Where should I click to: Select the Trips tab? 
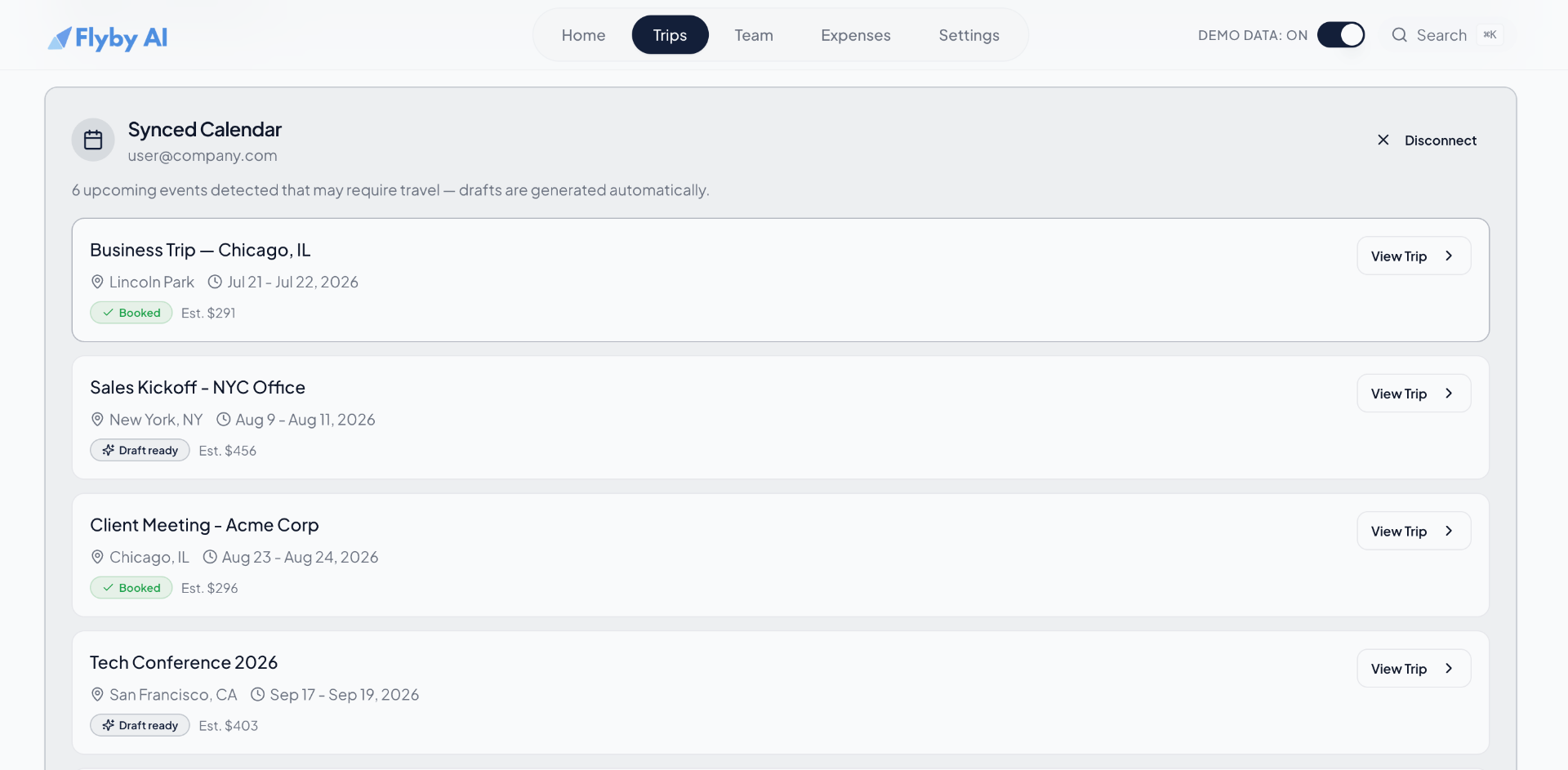click(x=670, y=35)
